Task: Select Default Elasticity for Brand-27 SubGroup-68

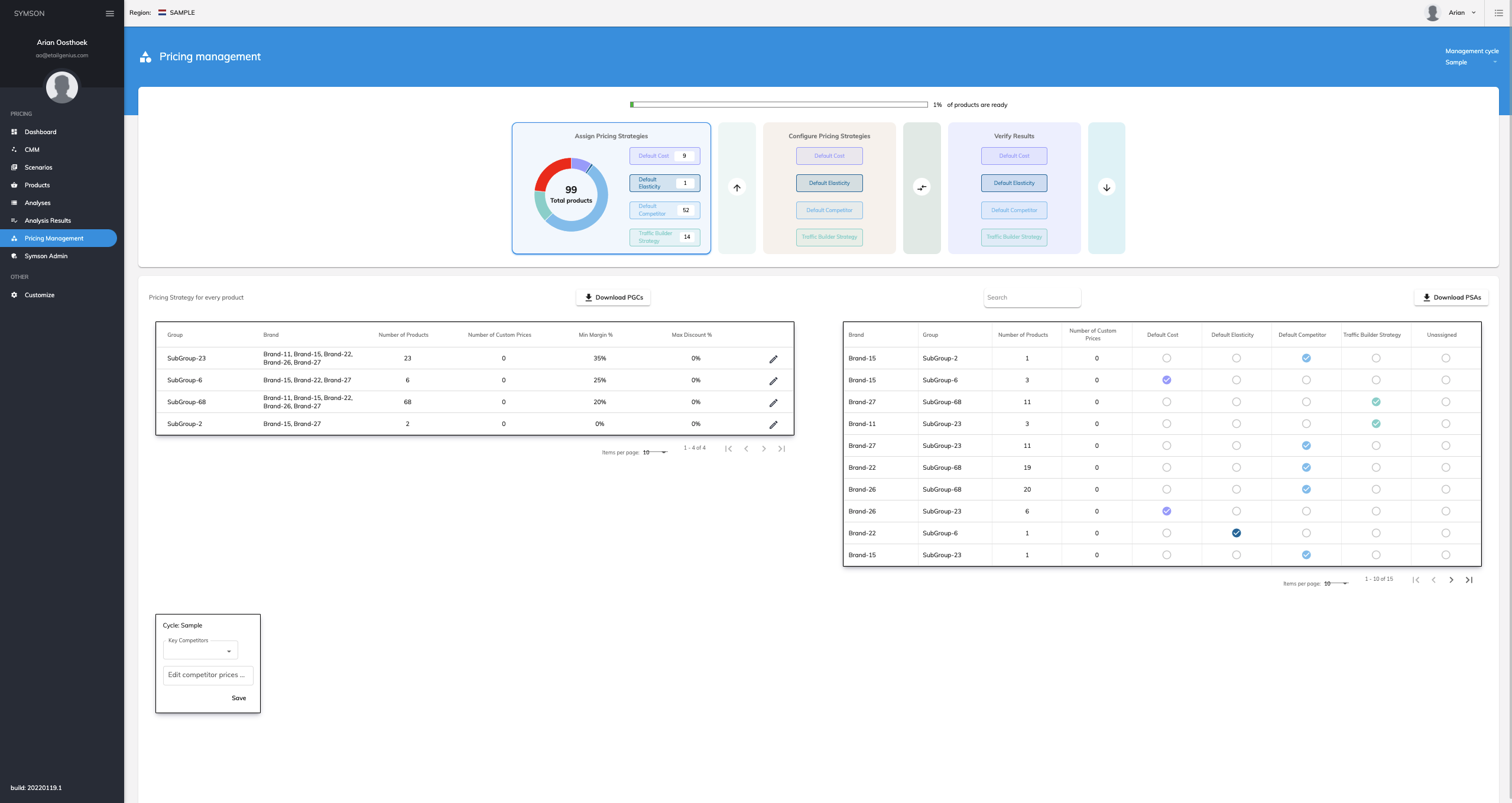Action: point(1236,402)
